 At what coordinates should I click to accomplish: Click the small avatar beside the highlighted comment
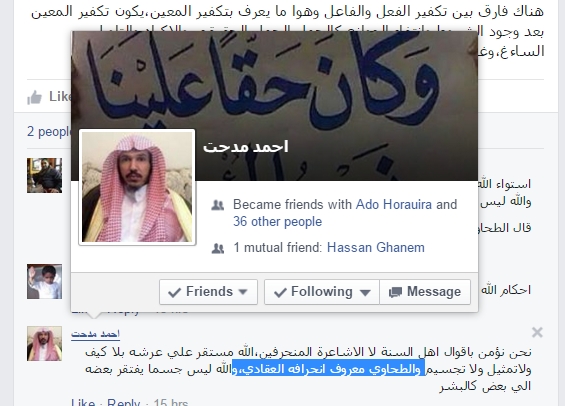point(44,344)
